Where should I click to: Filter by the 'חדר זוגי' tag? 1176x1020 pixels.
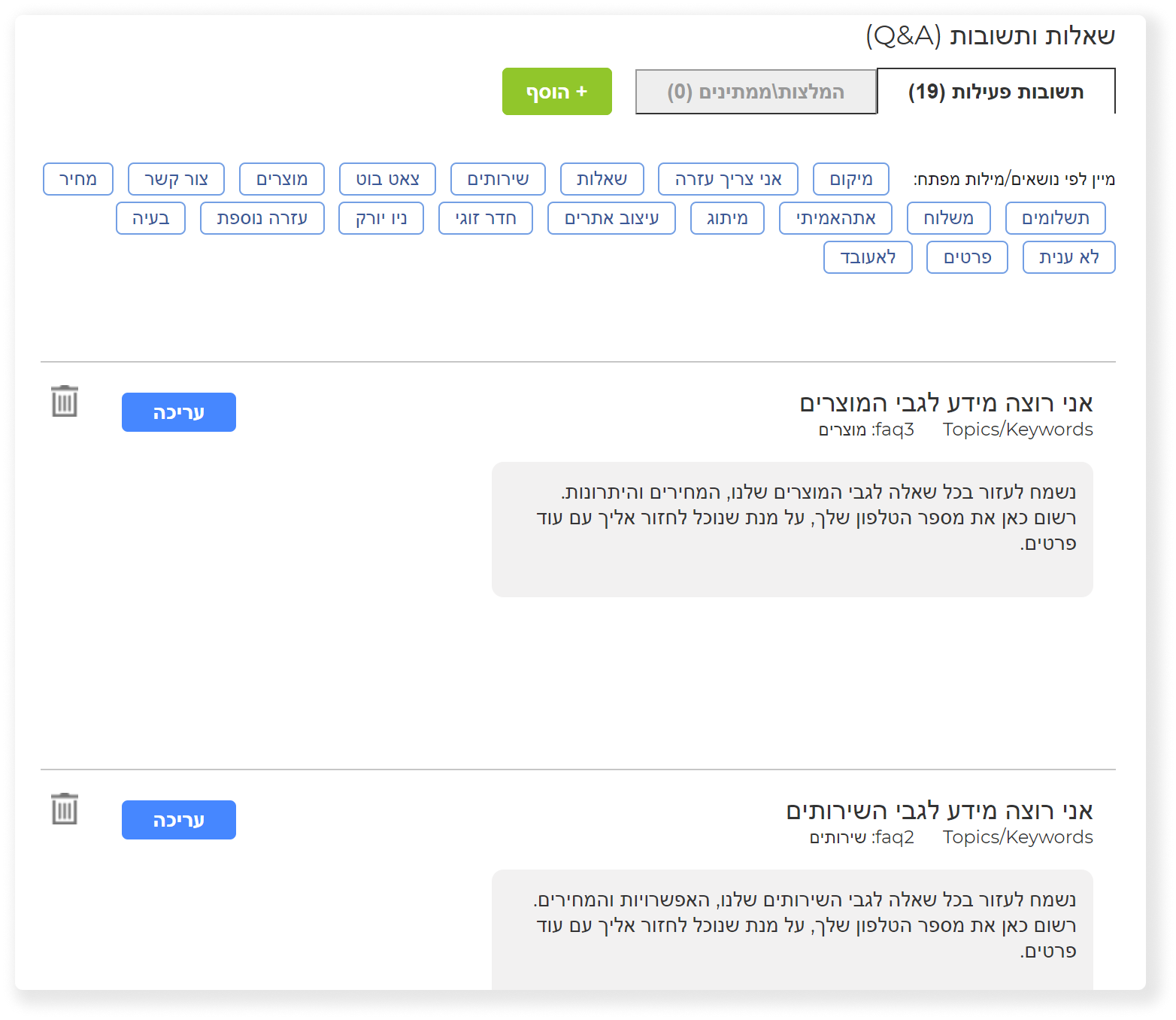(486, 218)
